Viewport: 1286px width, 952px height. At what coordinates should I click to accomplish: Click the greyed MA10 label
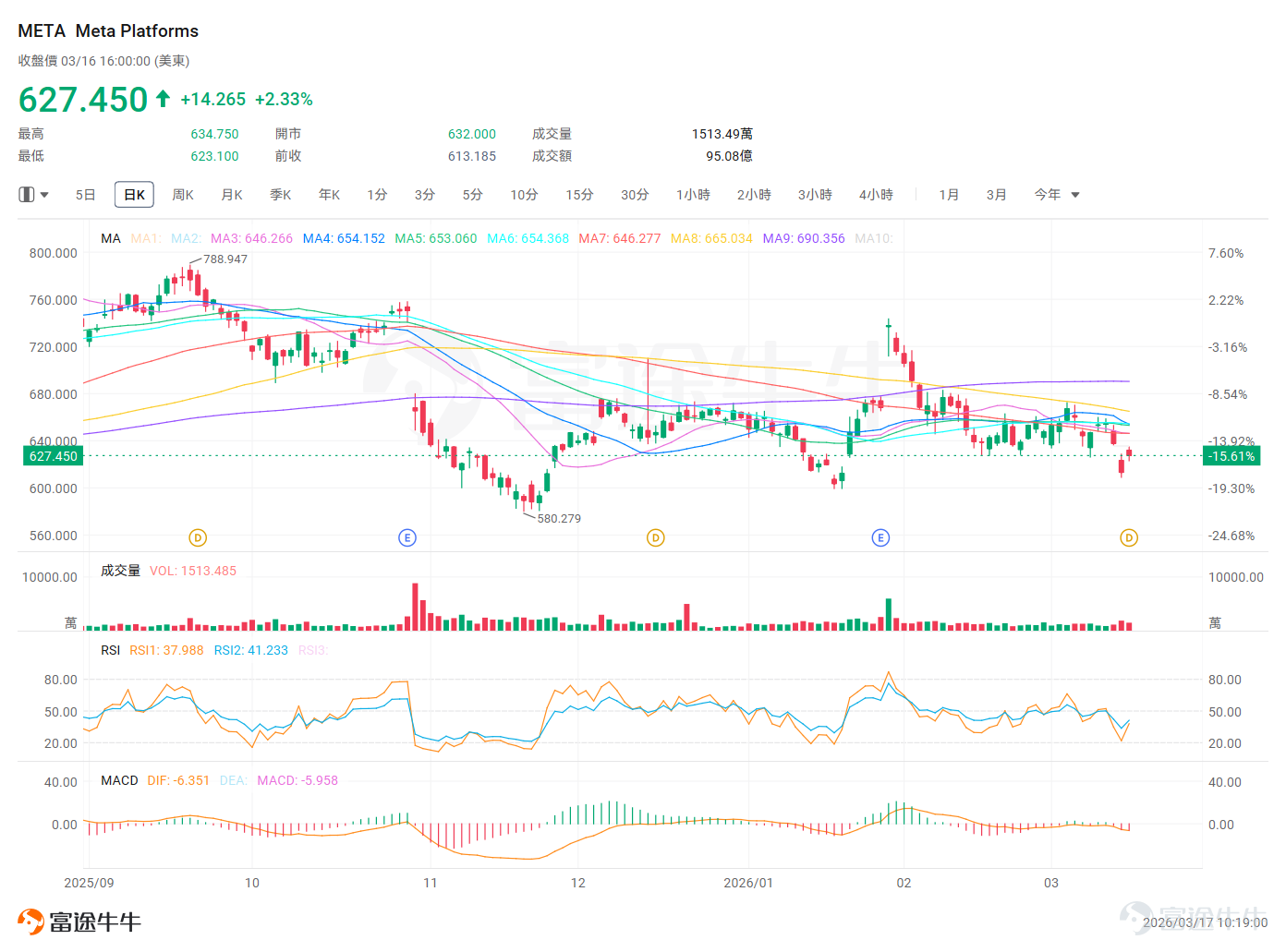click(x=874, y=238)
